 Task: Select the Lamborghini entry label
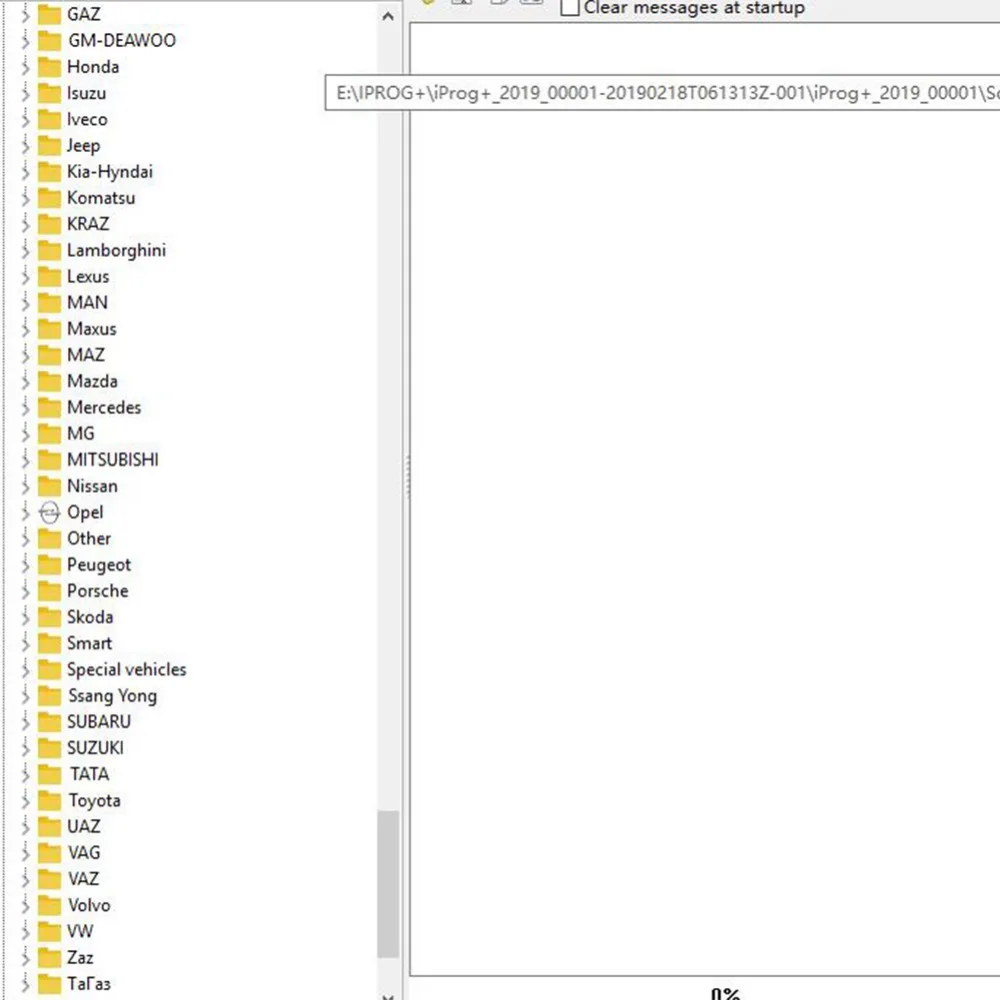116,250
